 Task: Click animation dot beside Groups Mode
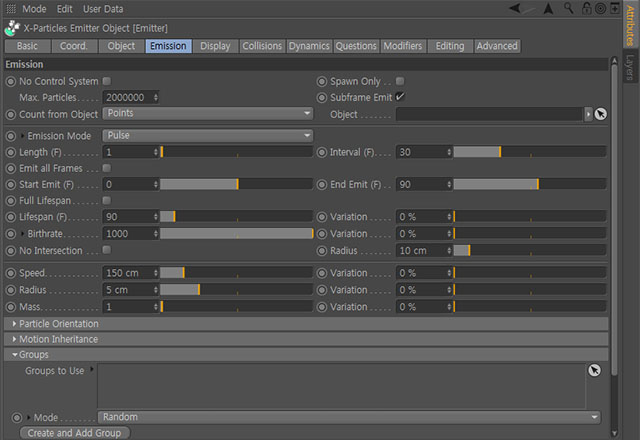pyautogui.click(x=17, y=418)
